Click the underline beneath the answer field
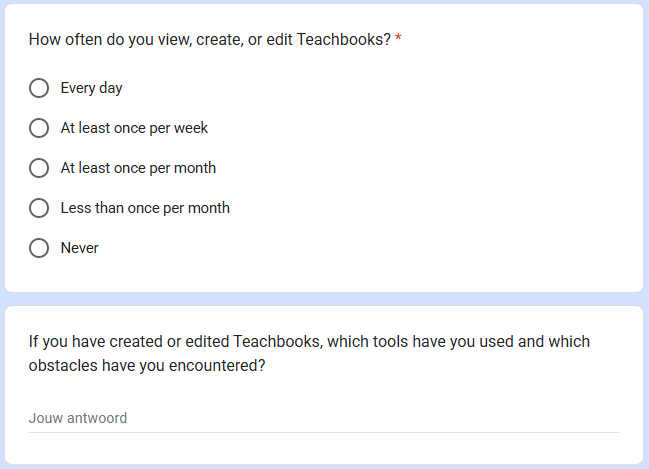The height and width of the screenshot is (469, 649). 323,433
